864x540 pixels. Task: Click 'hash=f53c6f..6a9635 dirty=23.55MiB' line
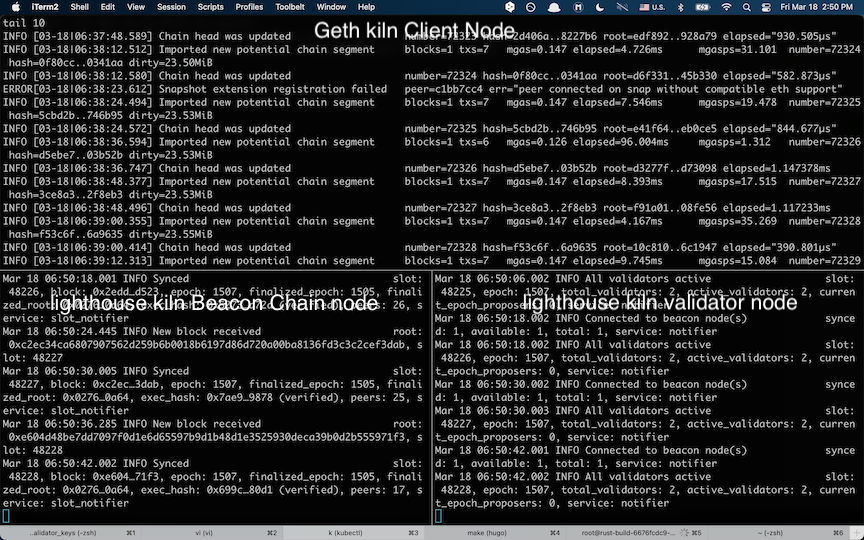tap(111, 235)
